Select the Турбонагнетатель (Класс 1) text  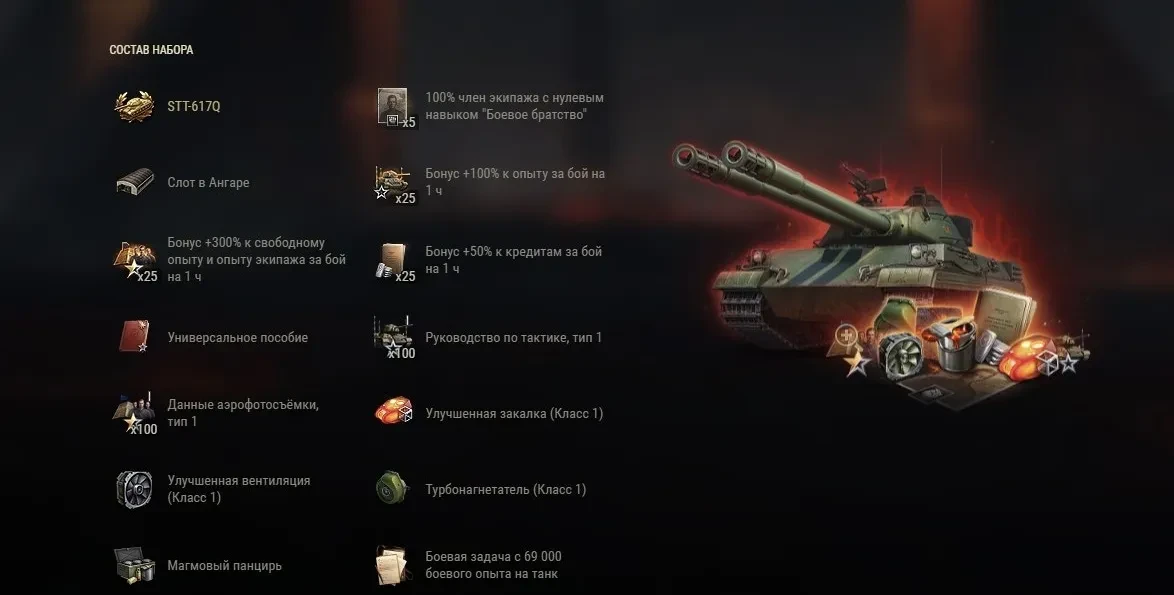click(x=505, y=489)
